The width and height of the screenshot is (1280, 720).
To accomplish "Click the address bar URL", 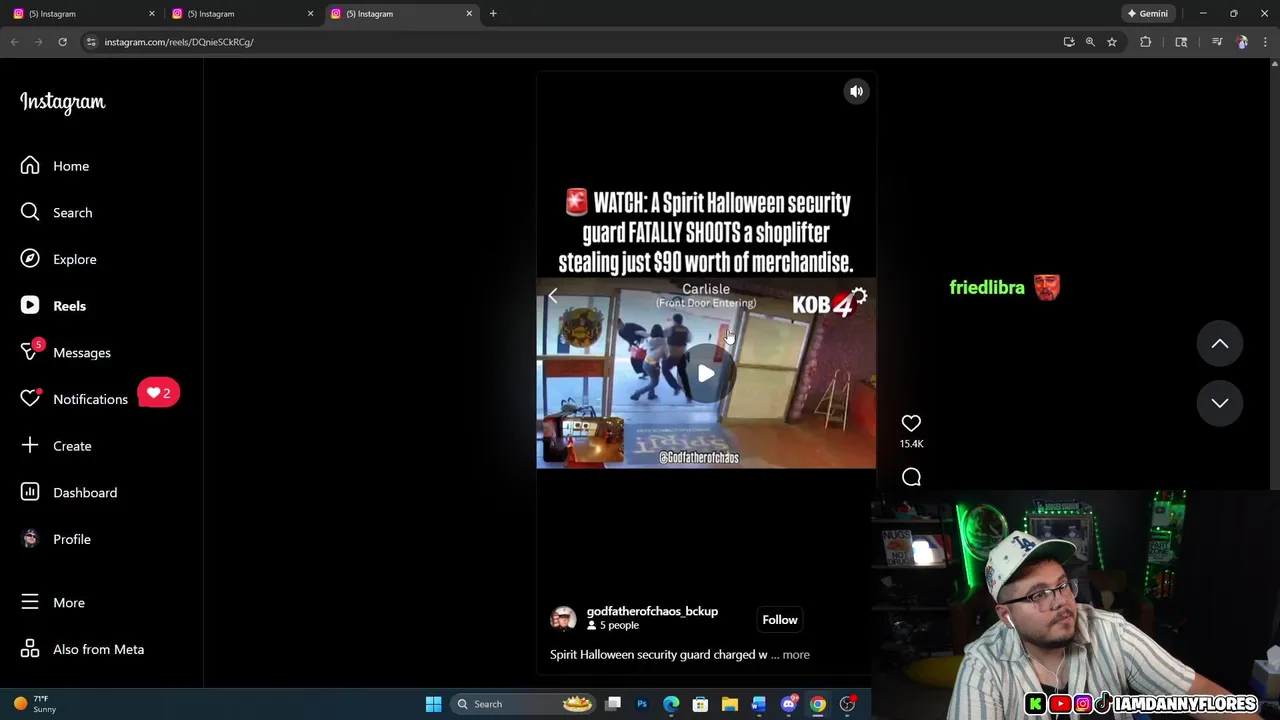I will tap(179, 42).
